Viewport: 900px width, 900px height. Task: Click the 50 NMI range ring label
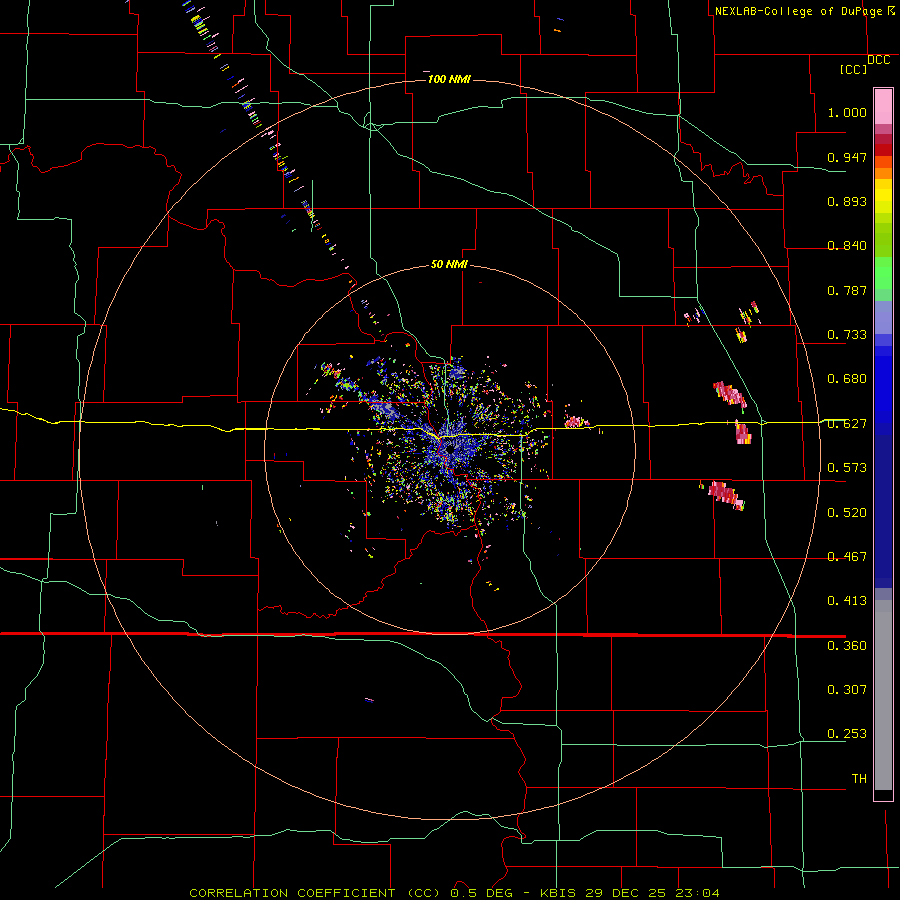pyautogui.click(x=449, y=264)
